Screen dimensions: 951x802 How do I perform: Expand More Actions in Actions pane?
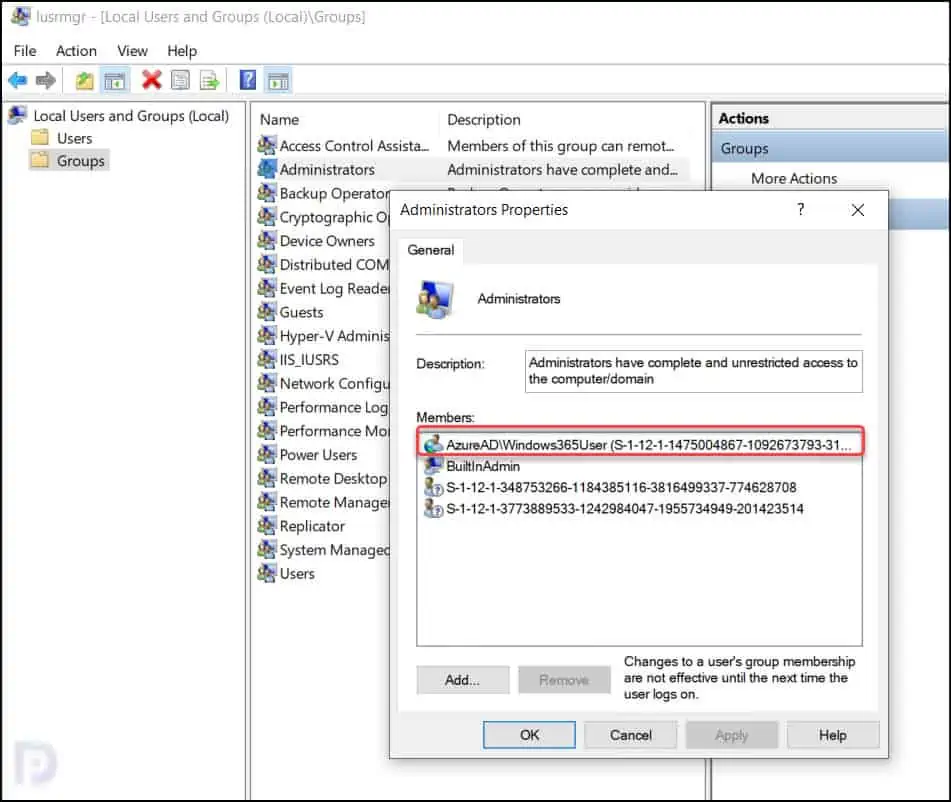coord(794,178)
